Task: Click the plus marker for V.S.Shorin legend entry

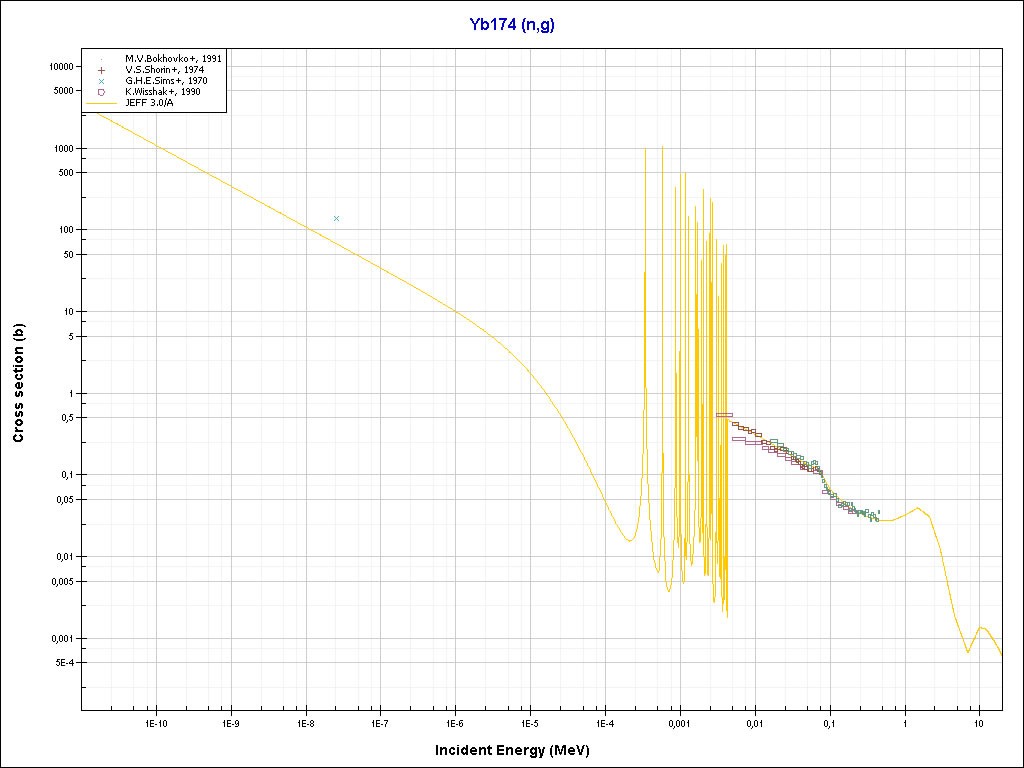Action: click(102, 70)
